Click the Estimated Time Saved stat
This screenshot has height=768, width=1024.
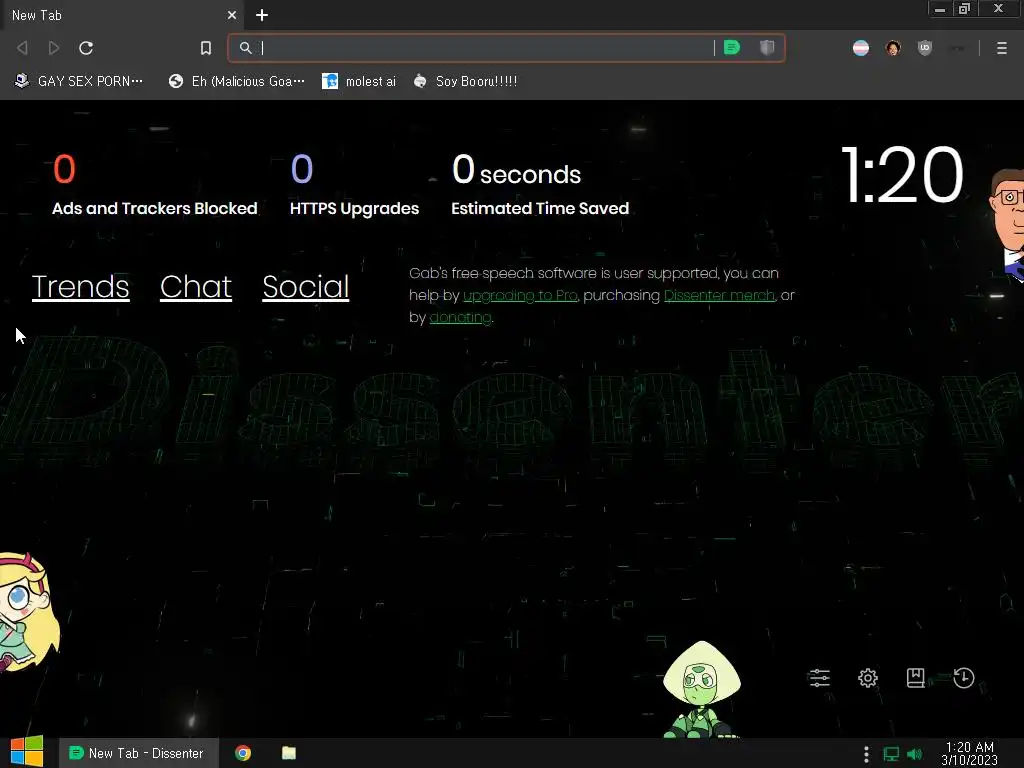(x=540, y=185)
